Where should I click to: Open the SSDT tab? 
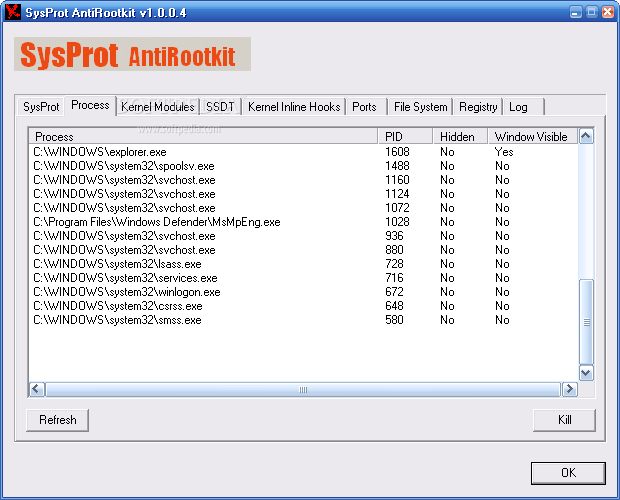(220, 107)
